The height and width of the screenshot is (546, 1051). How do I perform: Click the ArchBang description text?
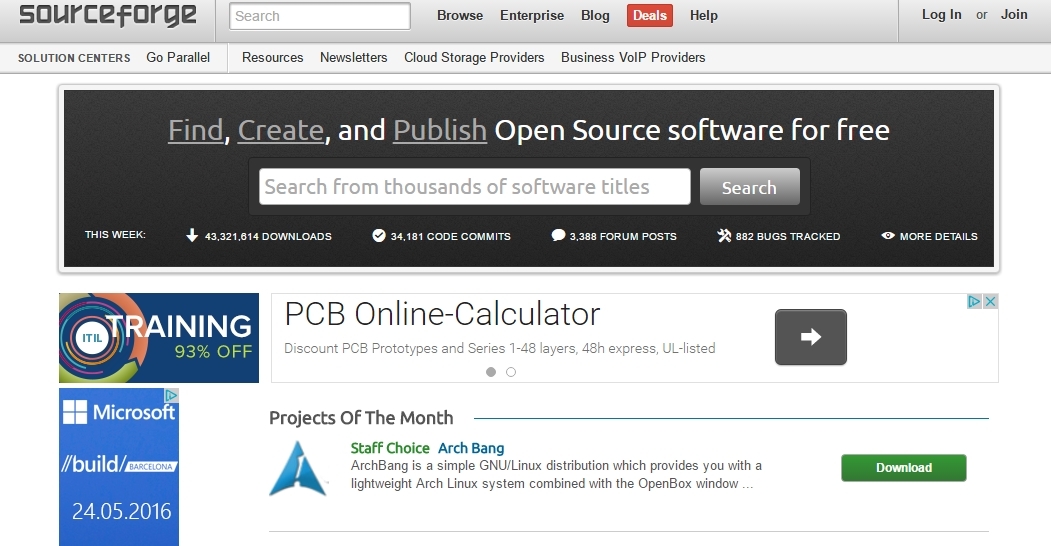click(556, 474)
